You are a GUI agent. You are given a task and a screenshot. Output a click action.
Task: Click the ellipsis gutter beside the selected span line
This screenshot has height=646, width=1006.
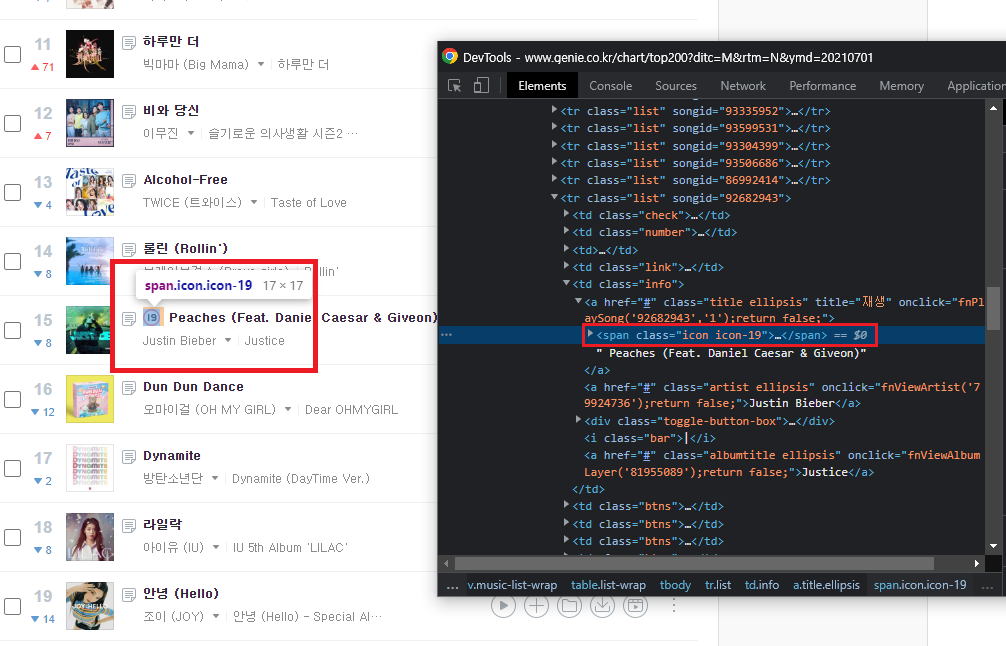tap(447, 335)
